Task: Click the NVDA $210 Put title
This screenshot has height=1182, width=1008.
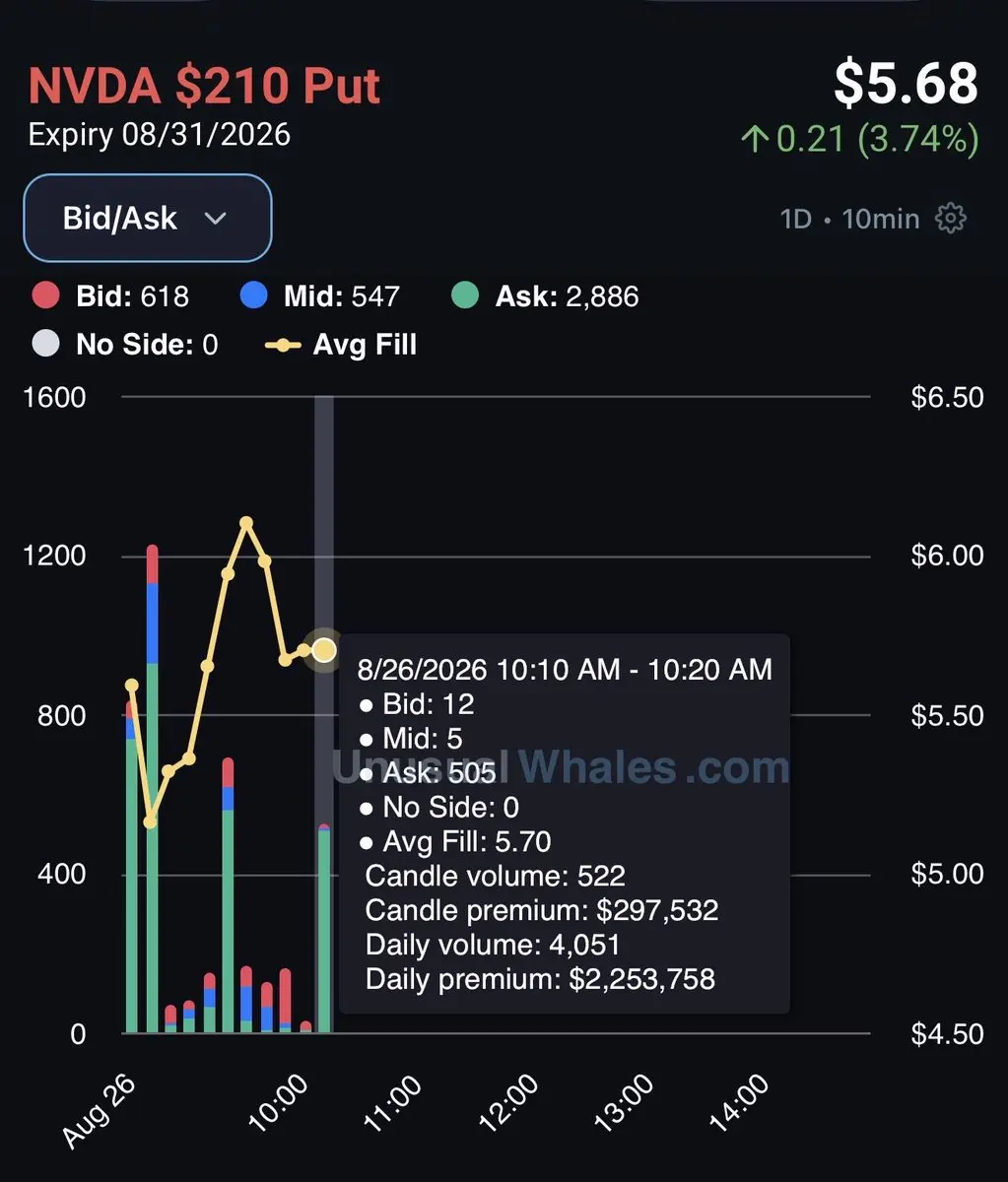Action: (x=204, y=86)
